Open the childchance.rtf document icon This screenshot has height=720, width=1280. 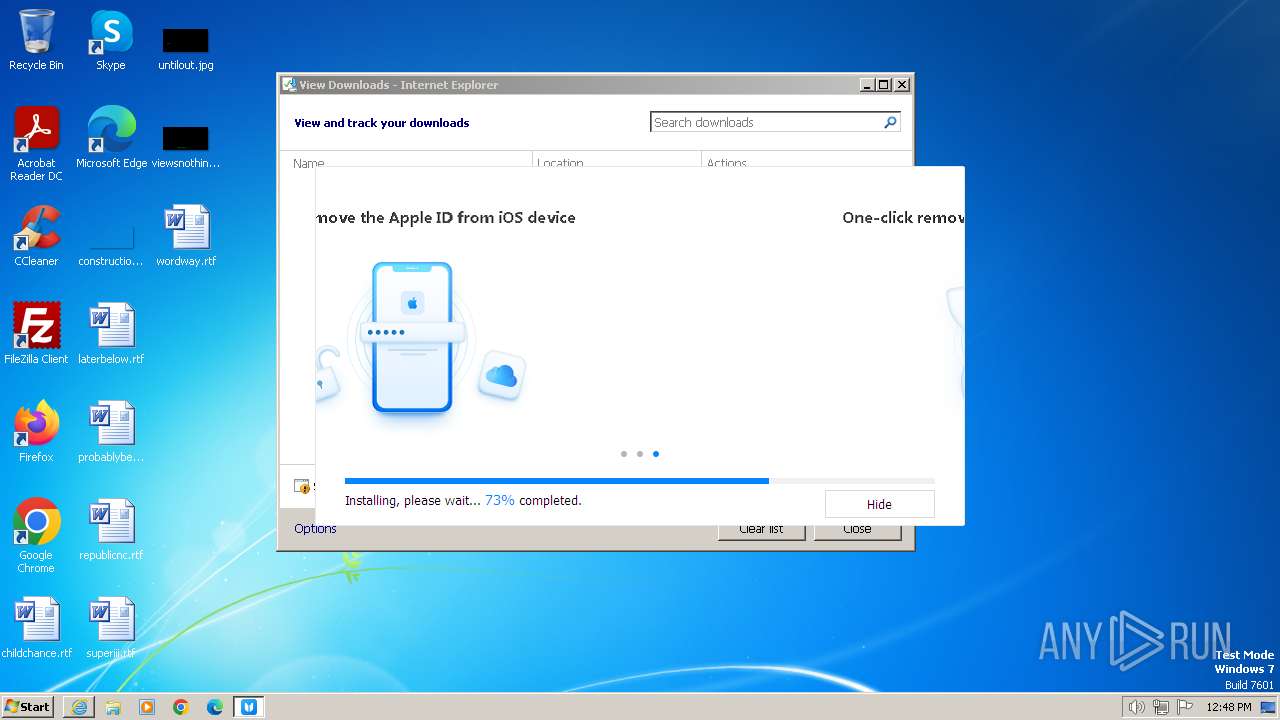[36, 627]
